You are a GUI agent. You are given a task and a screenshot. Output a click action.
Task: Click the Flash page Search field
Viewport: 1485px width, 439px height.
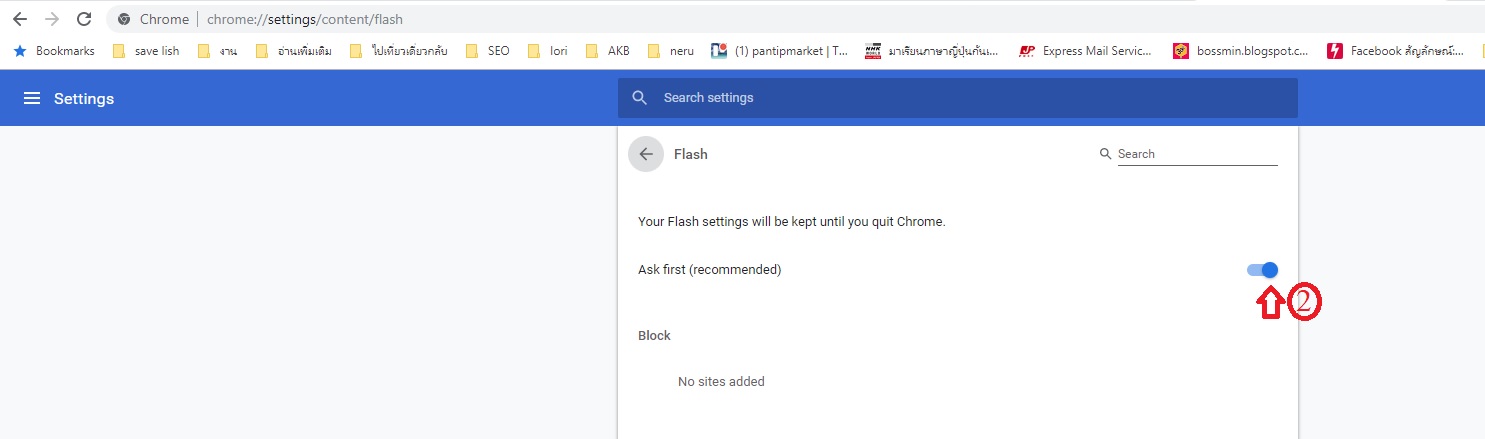tap(1196, 154)
